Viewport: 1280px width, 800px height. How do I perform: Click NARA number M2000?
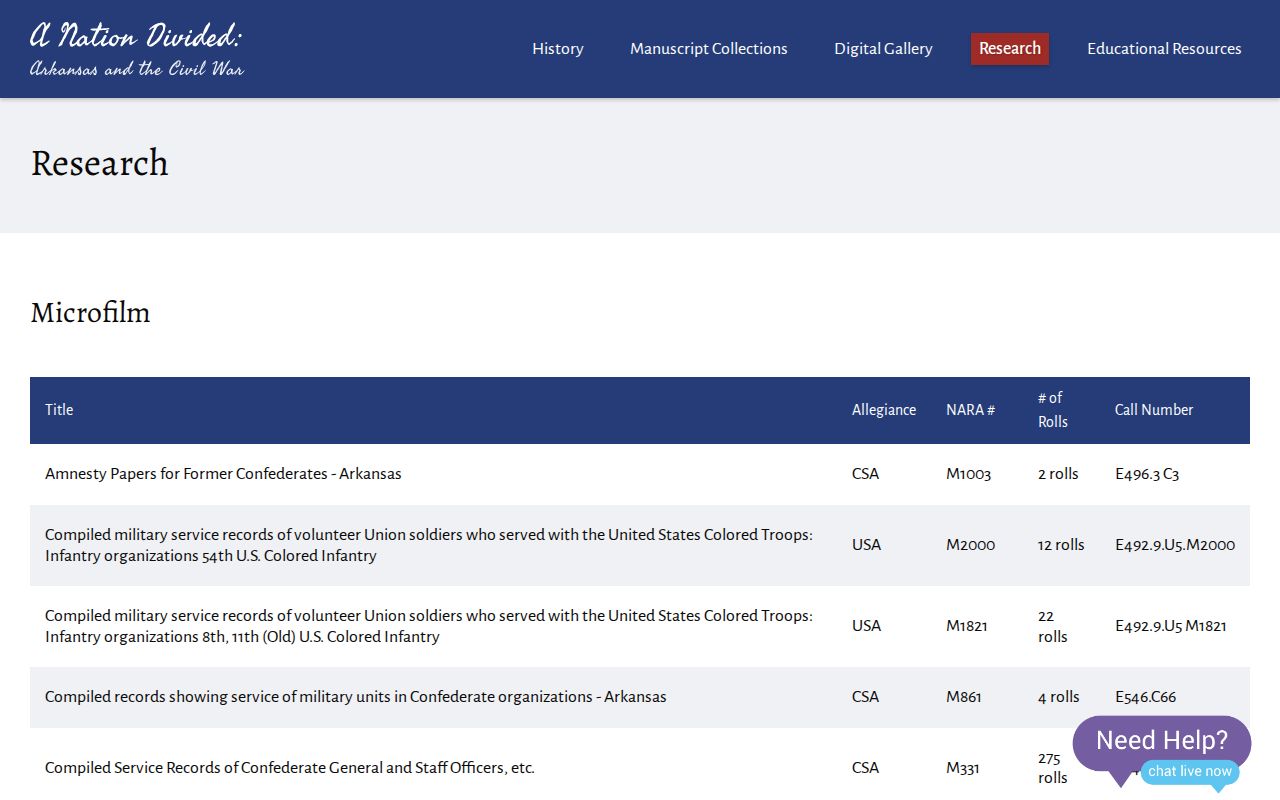pyautogui.click(x=970, y=545)
